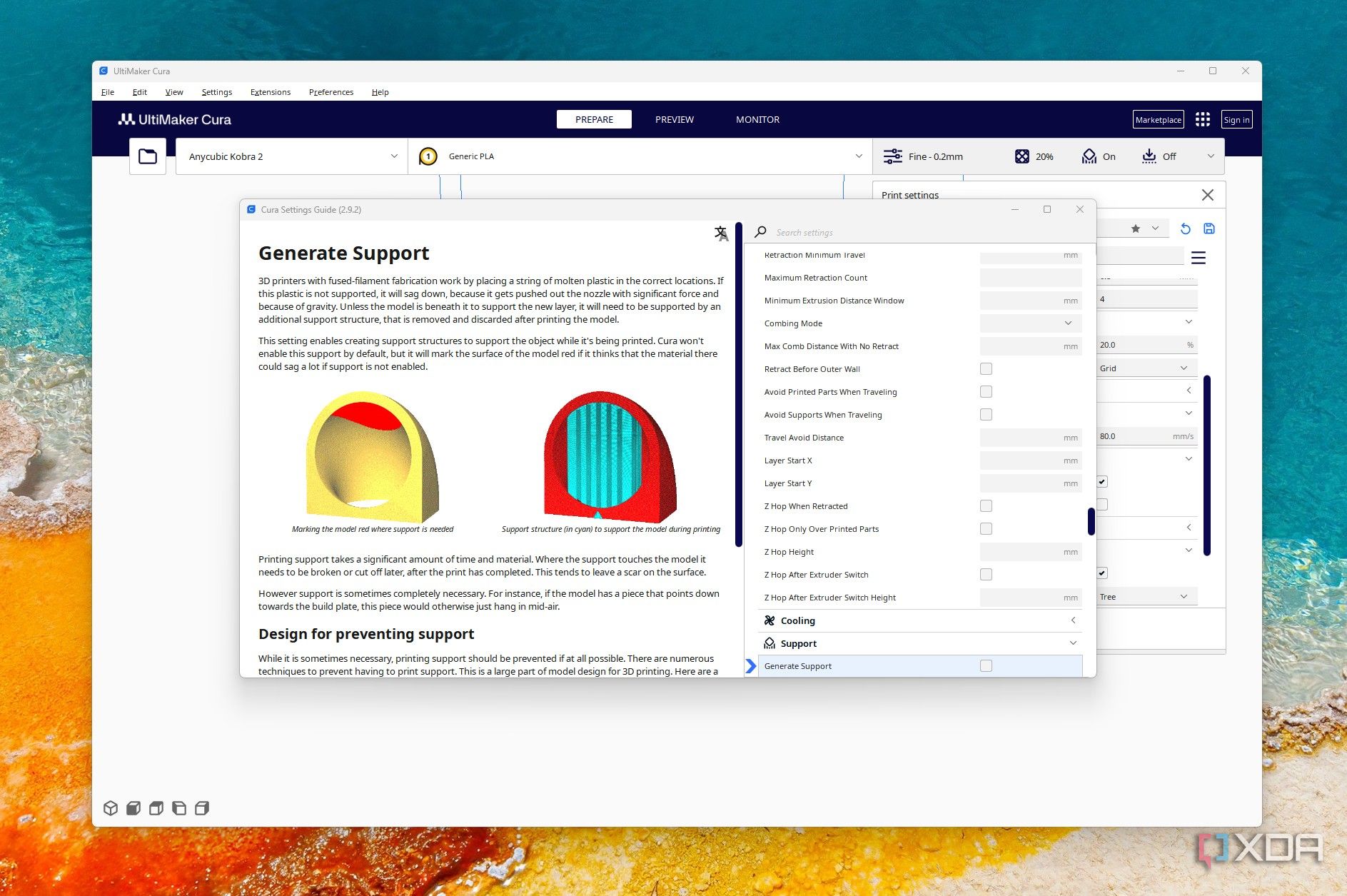This screenshot has width=1347, height=896.
Task: Open file folder icon in Cura toolbar
Action: pos(148,156)
